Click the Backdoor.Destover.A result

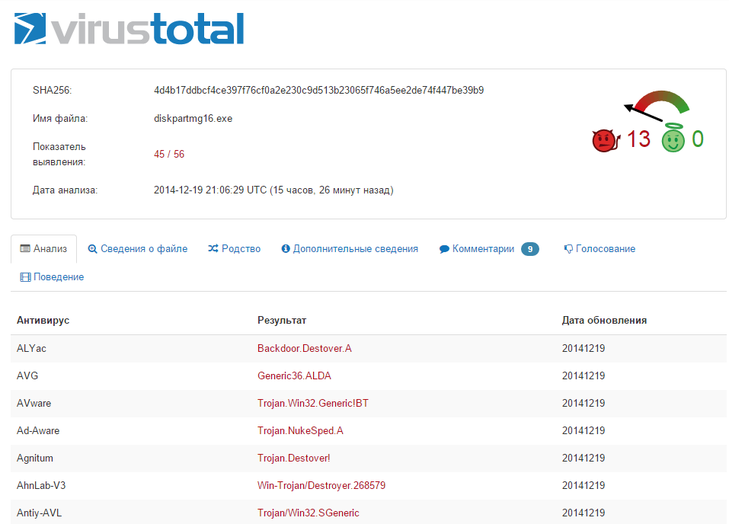tap(305, 348)
